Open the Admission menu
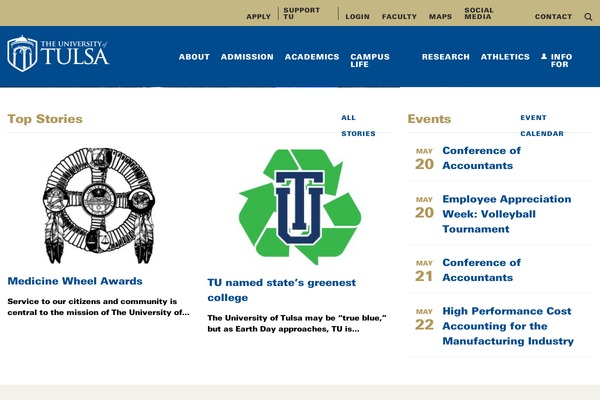This screenshot has height=400, width=600. [247, 57]
